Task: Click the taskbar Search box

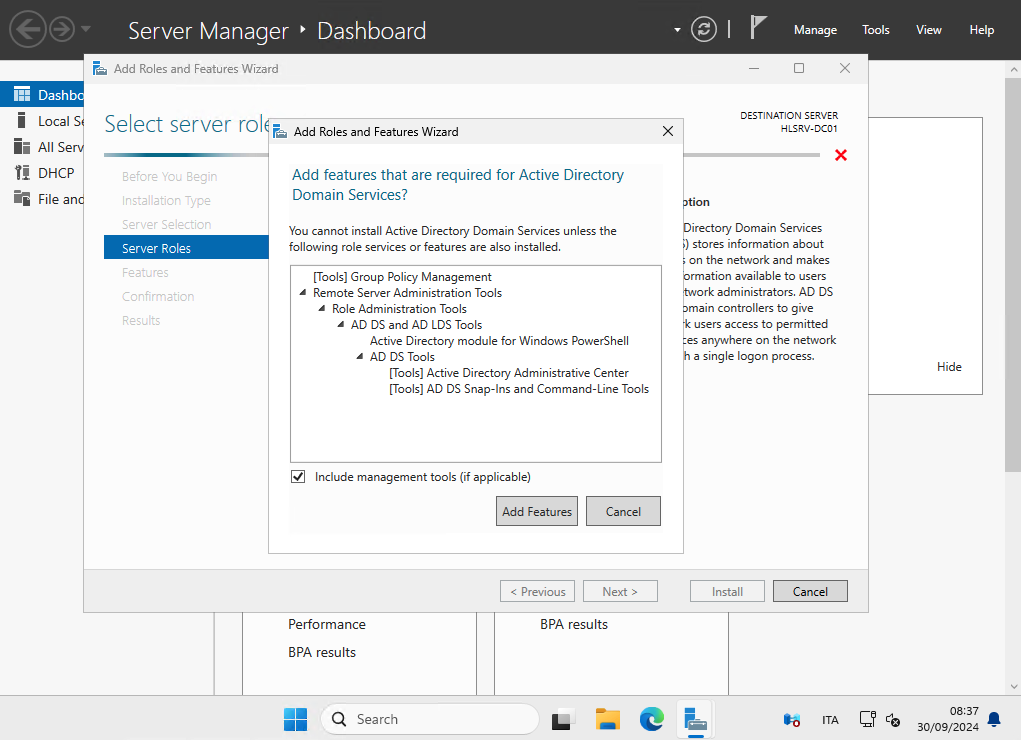Action: click(430, 719)
